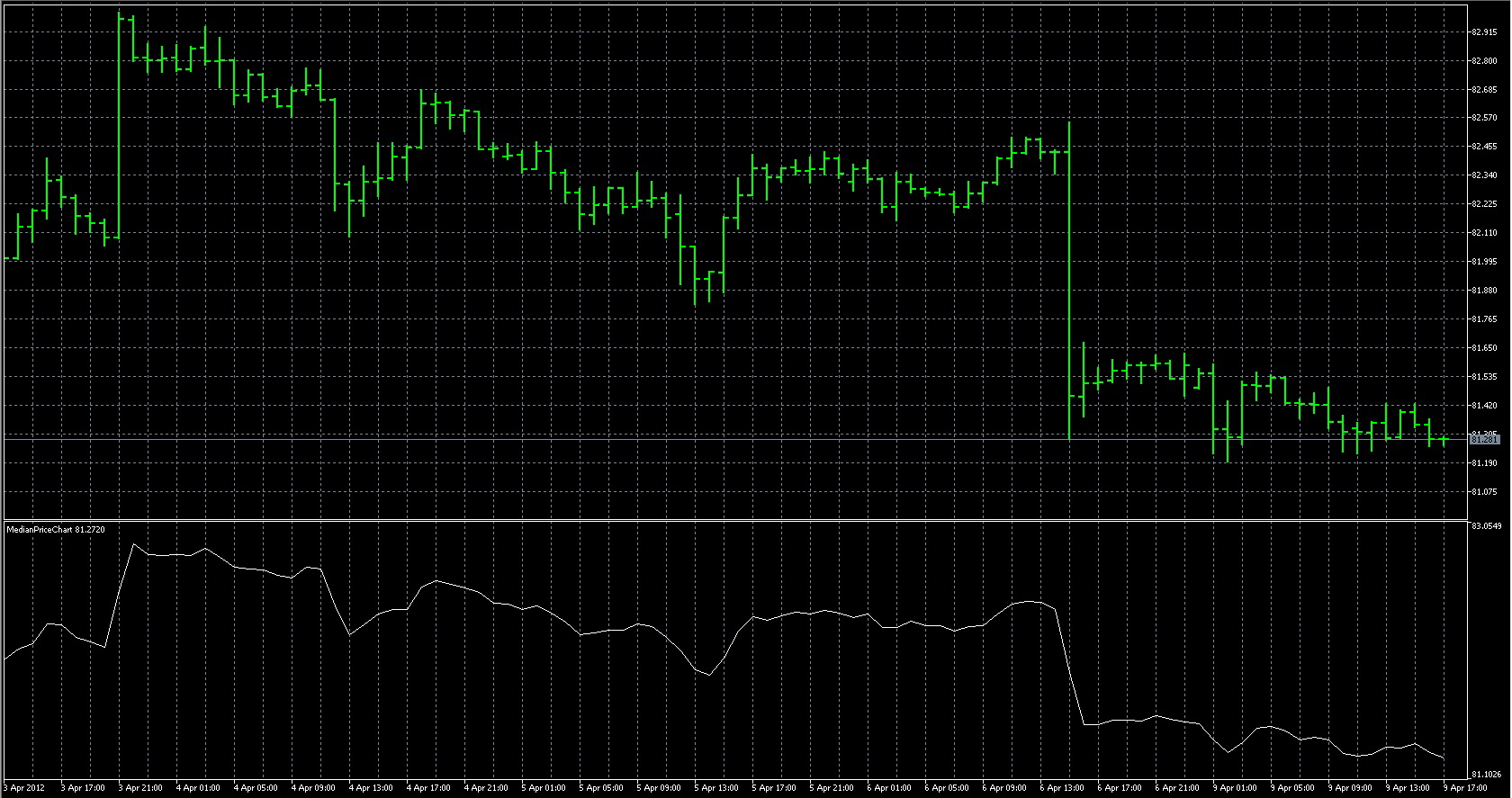
Task: Click the 9 Apr 13:00 time label
Action: (1408, 788)
